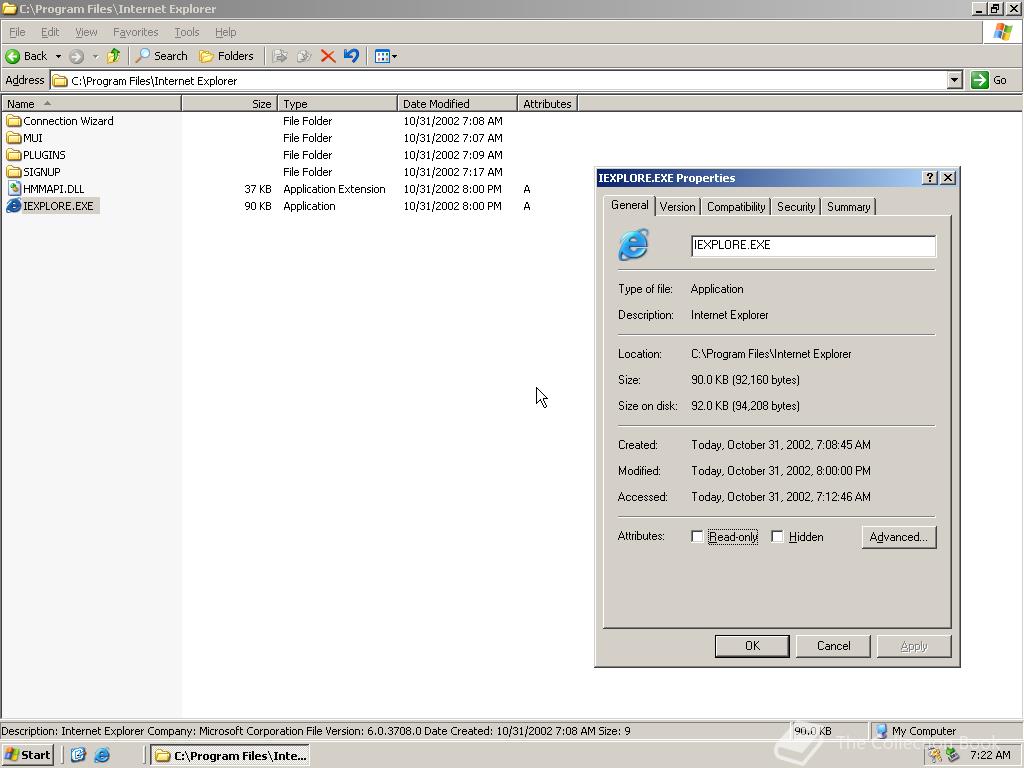Enable the Read-only attribute checkbox
The height and width of the screenshot is (768, 1024).
pos(697,537)
